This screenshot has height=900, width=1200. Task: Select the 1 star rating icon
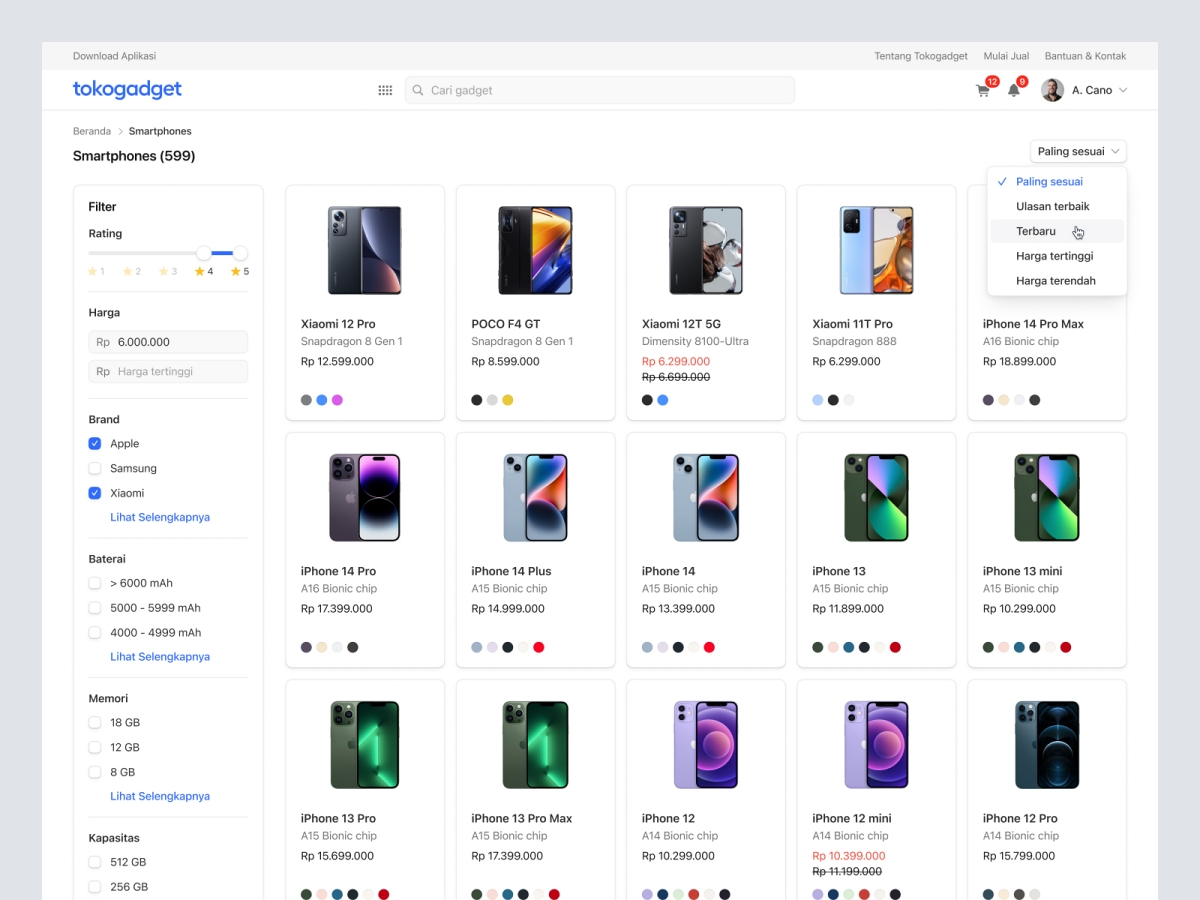tap(93, 271)
